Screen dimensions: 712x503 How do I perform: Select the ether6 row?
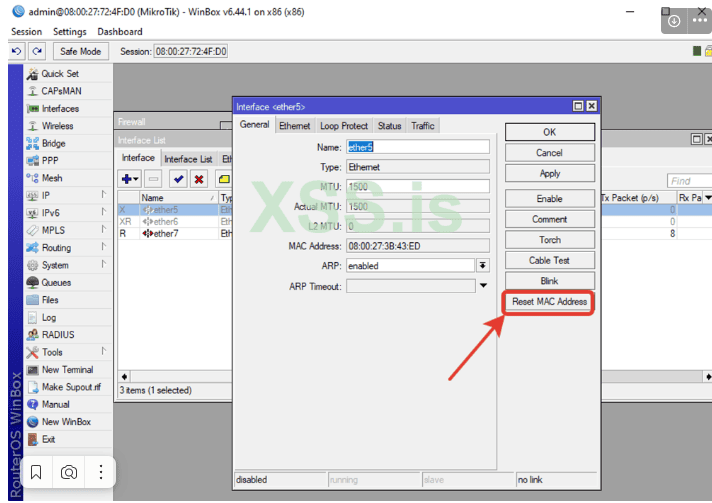[175, 222]
